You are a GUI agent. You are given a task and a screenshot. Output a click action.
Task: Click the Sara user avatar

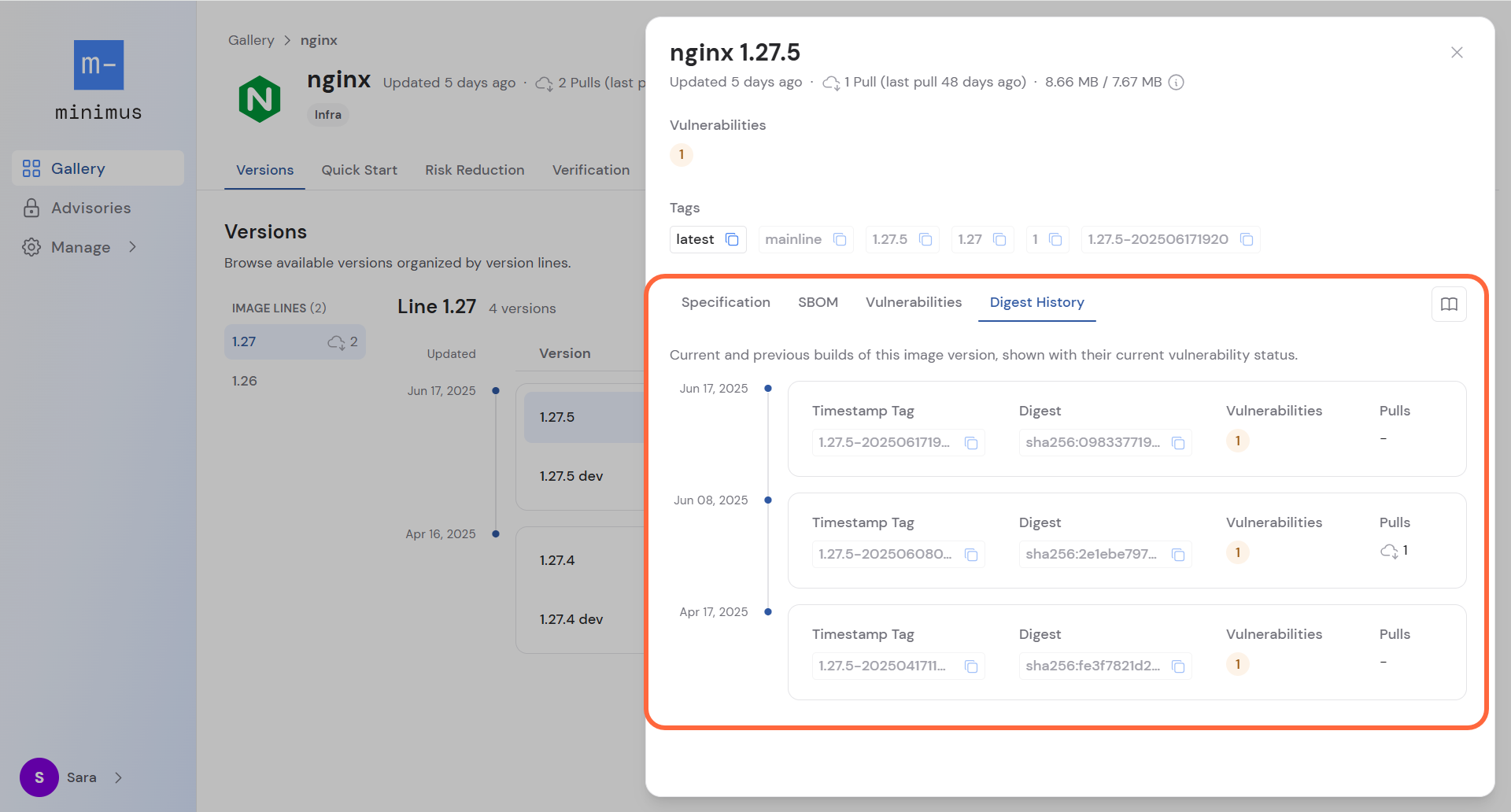coord(39,777)
